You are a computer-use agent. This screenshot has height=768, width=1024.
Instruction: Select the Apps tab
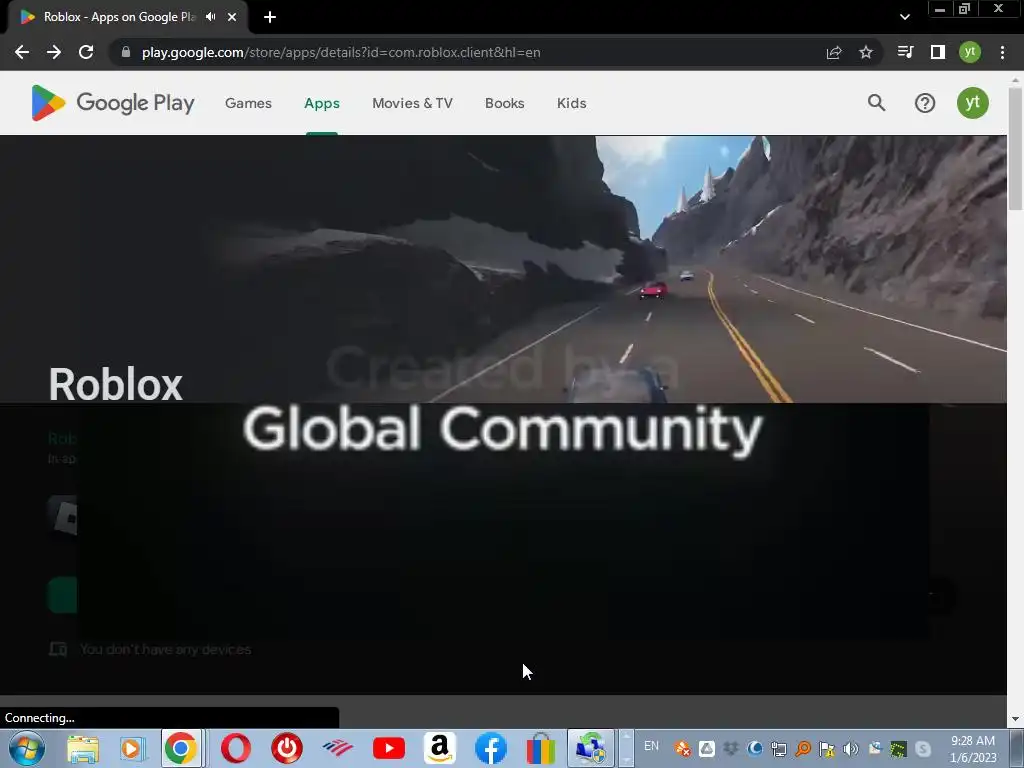tap(322, 103)
